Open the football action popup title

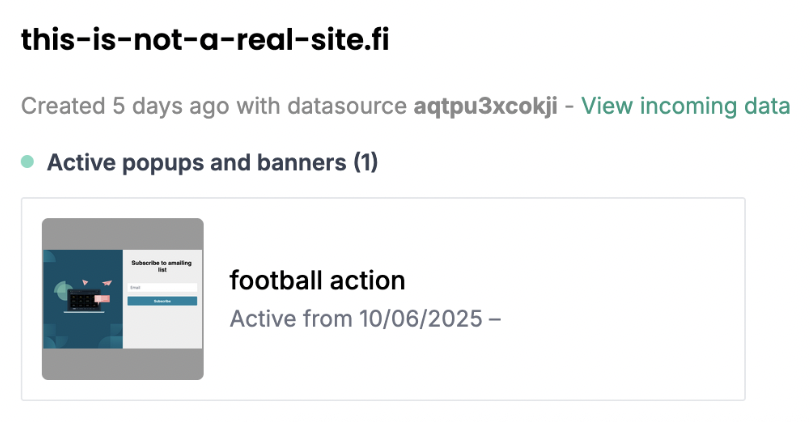pyautogui.click(x=317, y=279)
